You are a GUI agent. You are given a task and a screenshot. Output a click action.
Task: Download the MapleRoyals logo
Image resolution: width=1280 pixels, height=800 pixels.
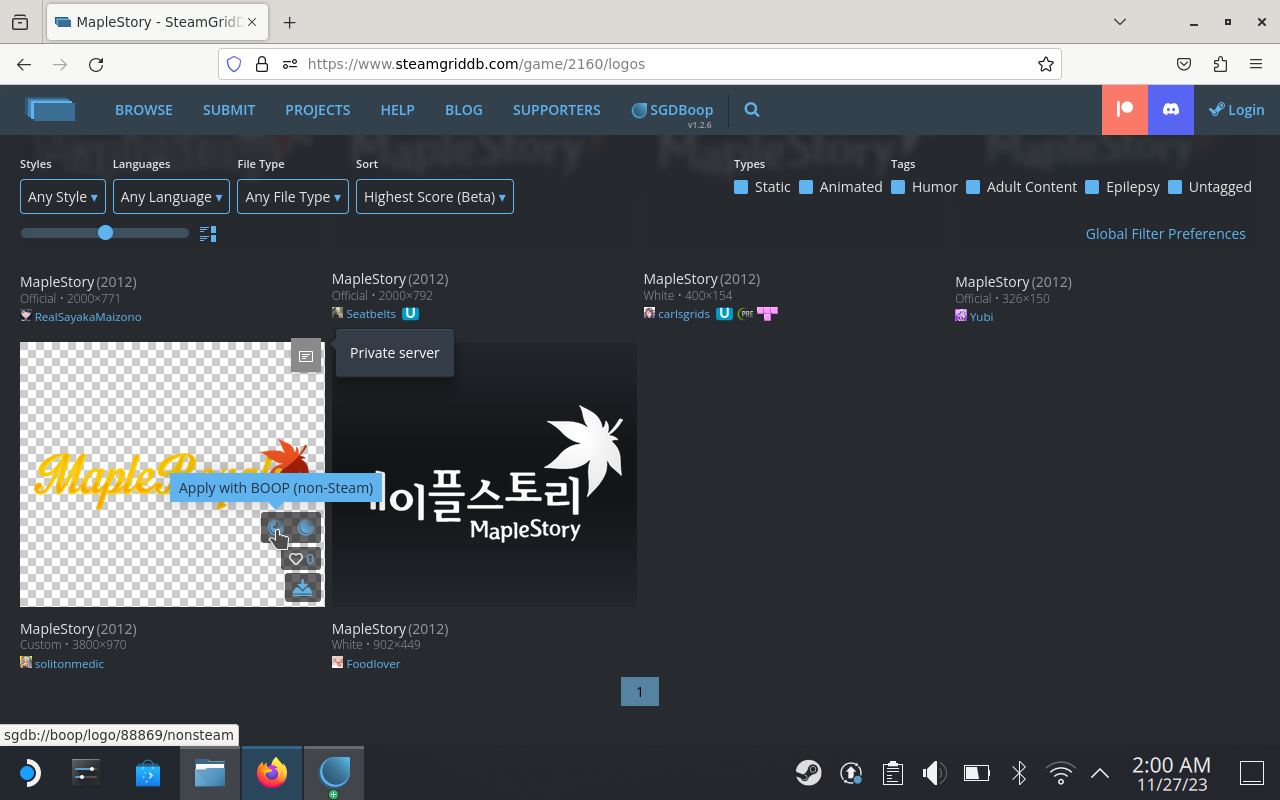pos(303,588)
